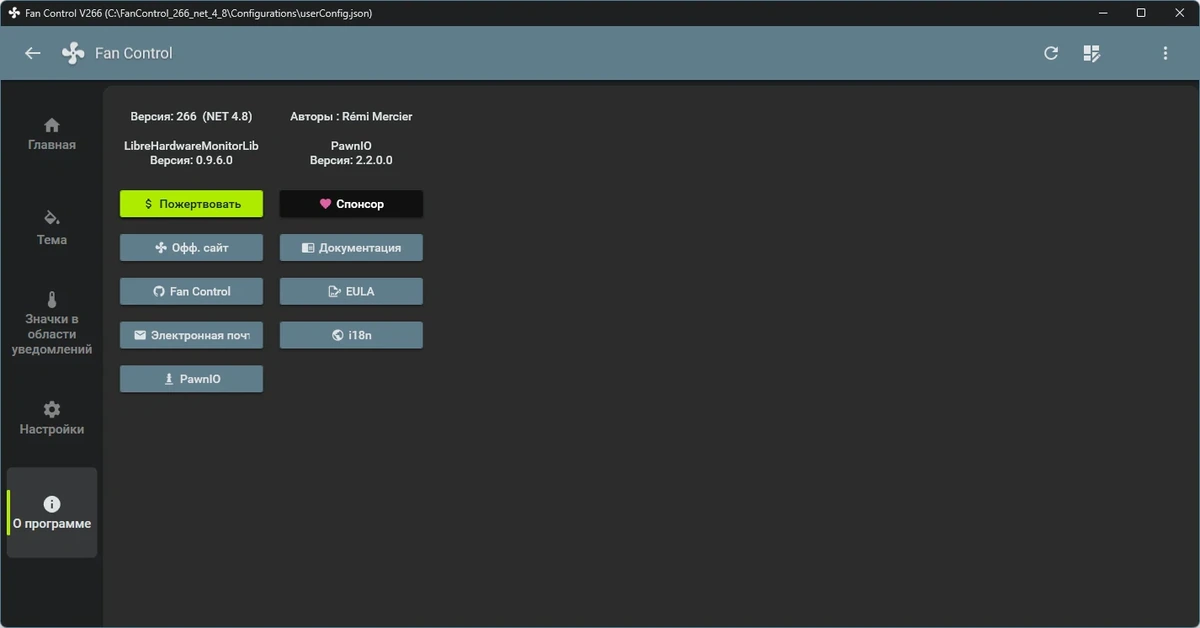Click the LibreHardwareMonitorLib label
This screenshot has width=1200, height=628.
191,146
